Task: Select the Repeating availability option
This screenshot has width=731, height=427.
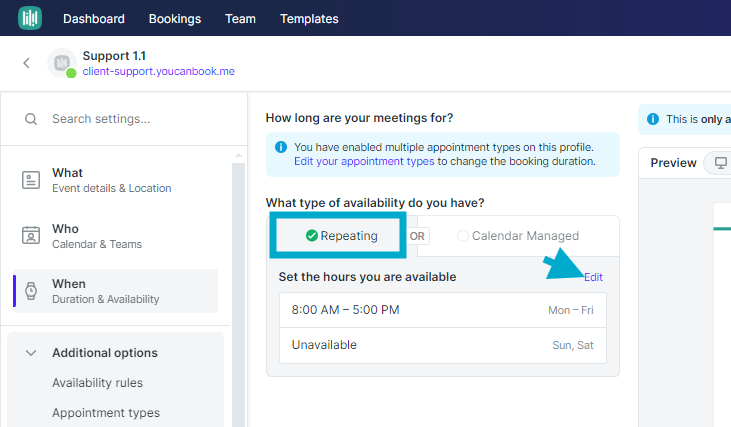Action: 341,236
